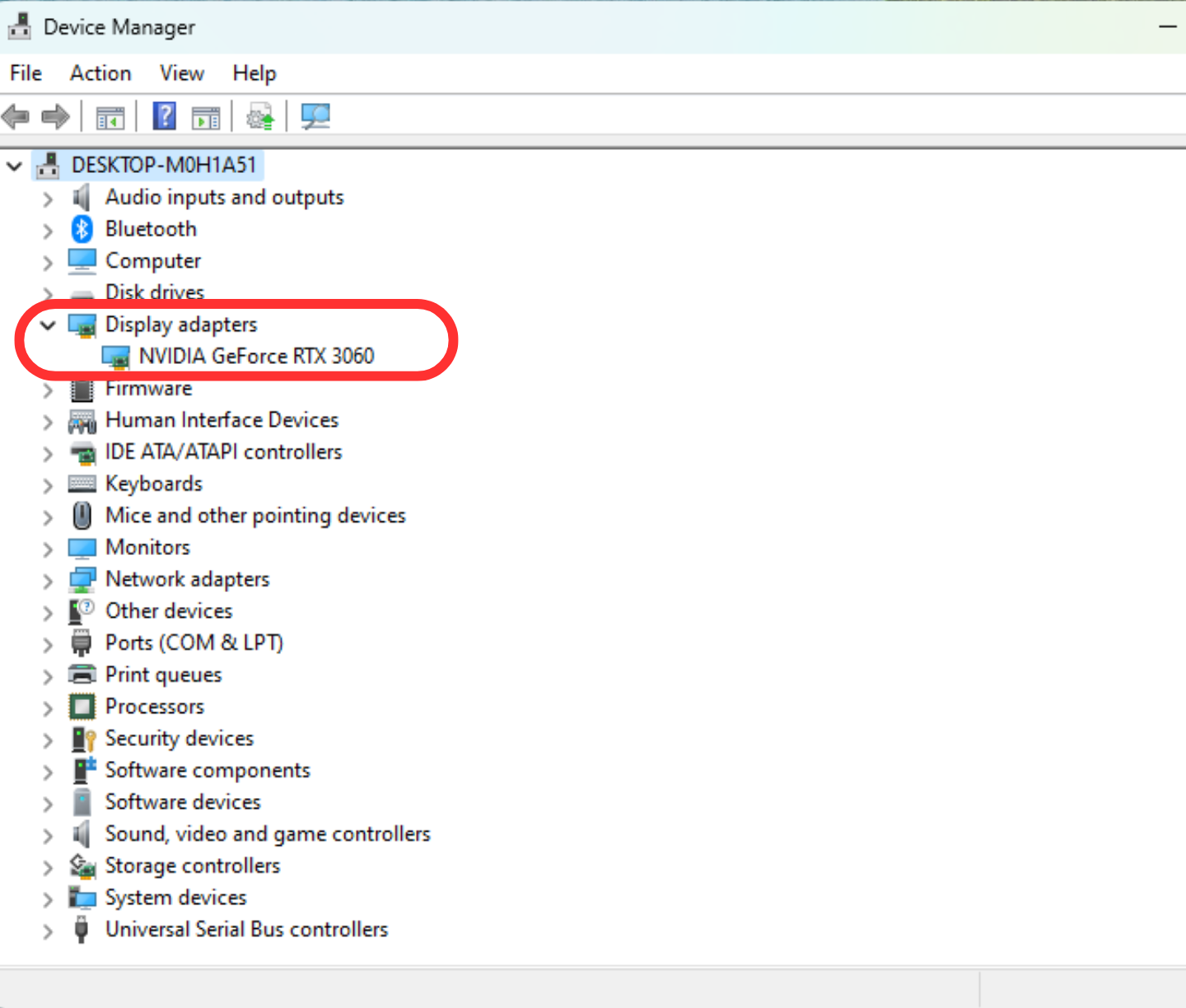The width and height of the screenshot is (1186, 1008).
Task: Click the Forward arrow in the toolbar
Action: pyautogui.click(x=56, y=117)
